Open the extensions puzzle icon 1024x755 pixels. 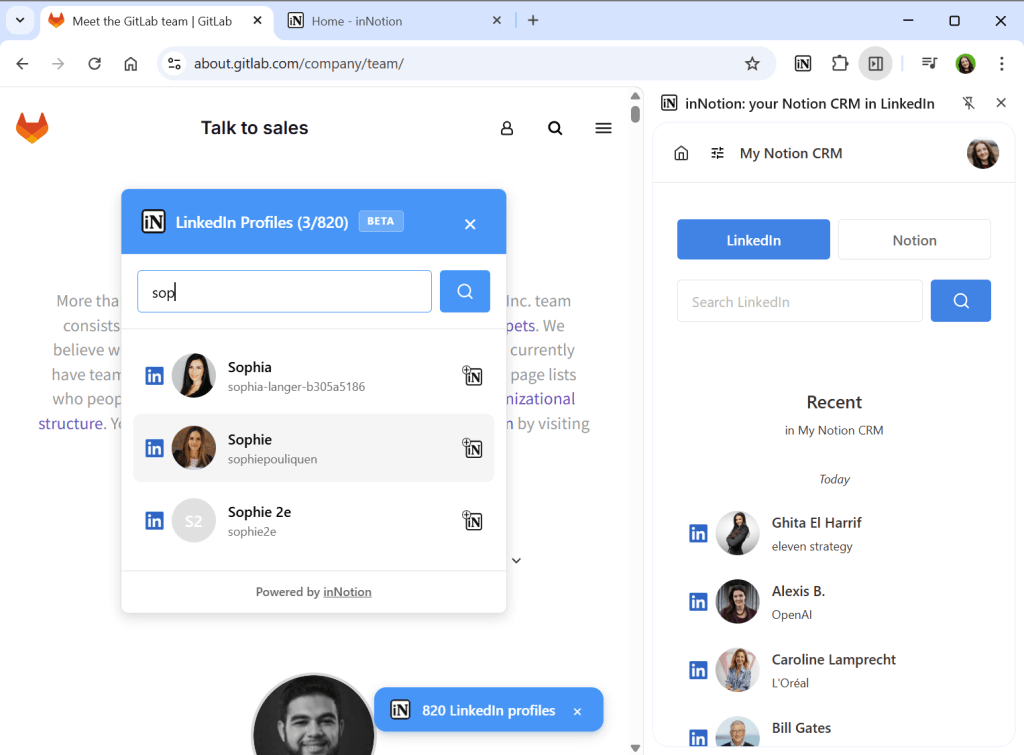(x=840, y=63)
